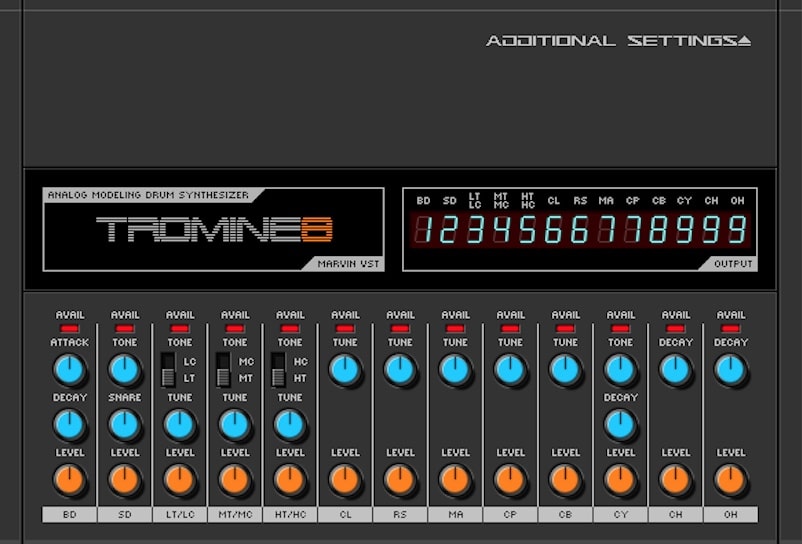
Task: Adjust the BD Attack knob
Action: click(x=70, y=370)
